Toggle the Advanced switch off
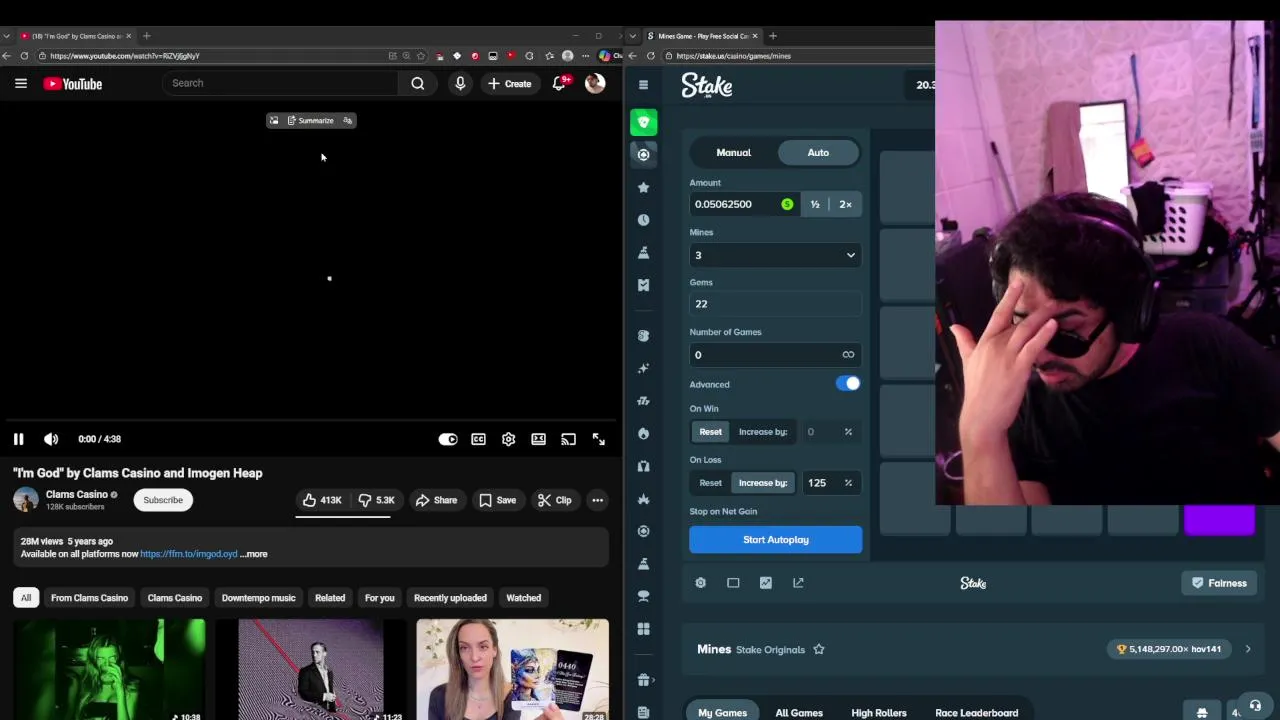 848,384
